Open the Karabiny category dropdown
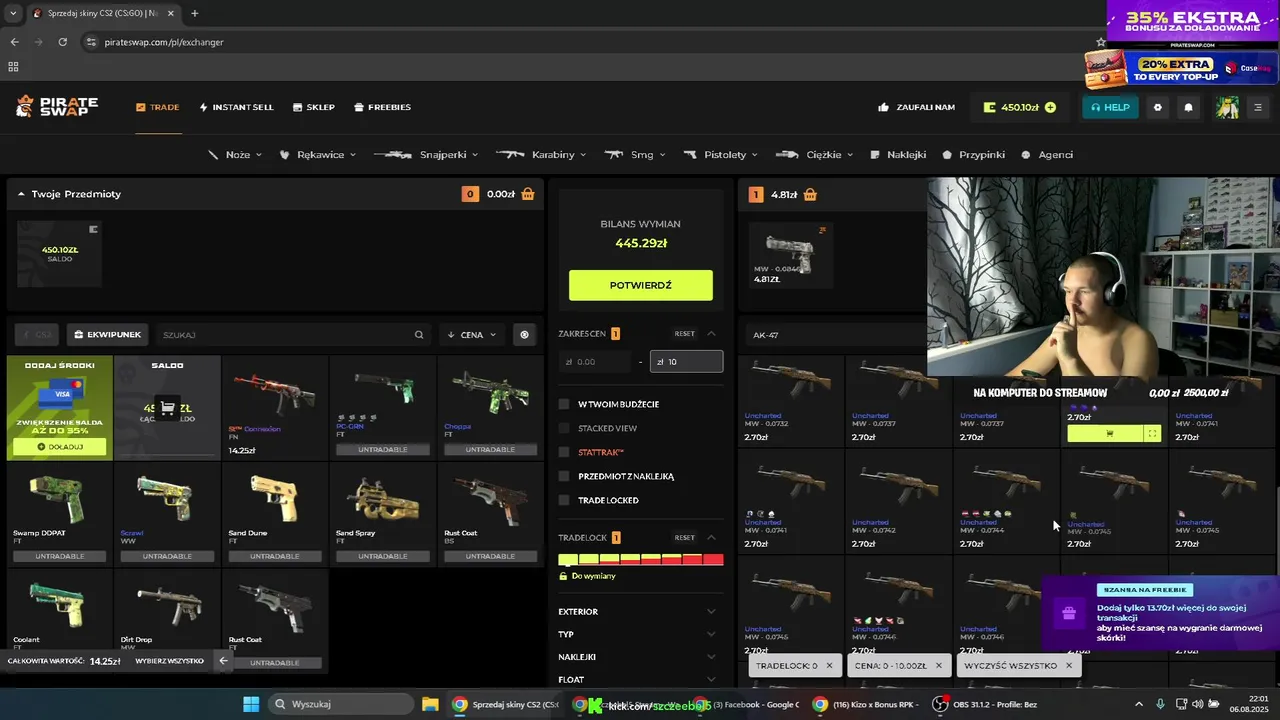Image resolution: width=1280 pixels, height=720 pixels. pos(540,155)
